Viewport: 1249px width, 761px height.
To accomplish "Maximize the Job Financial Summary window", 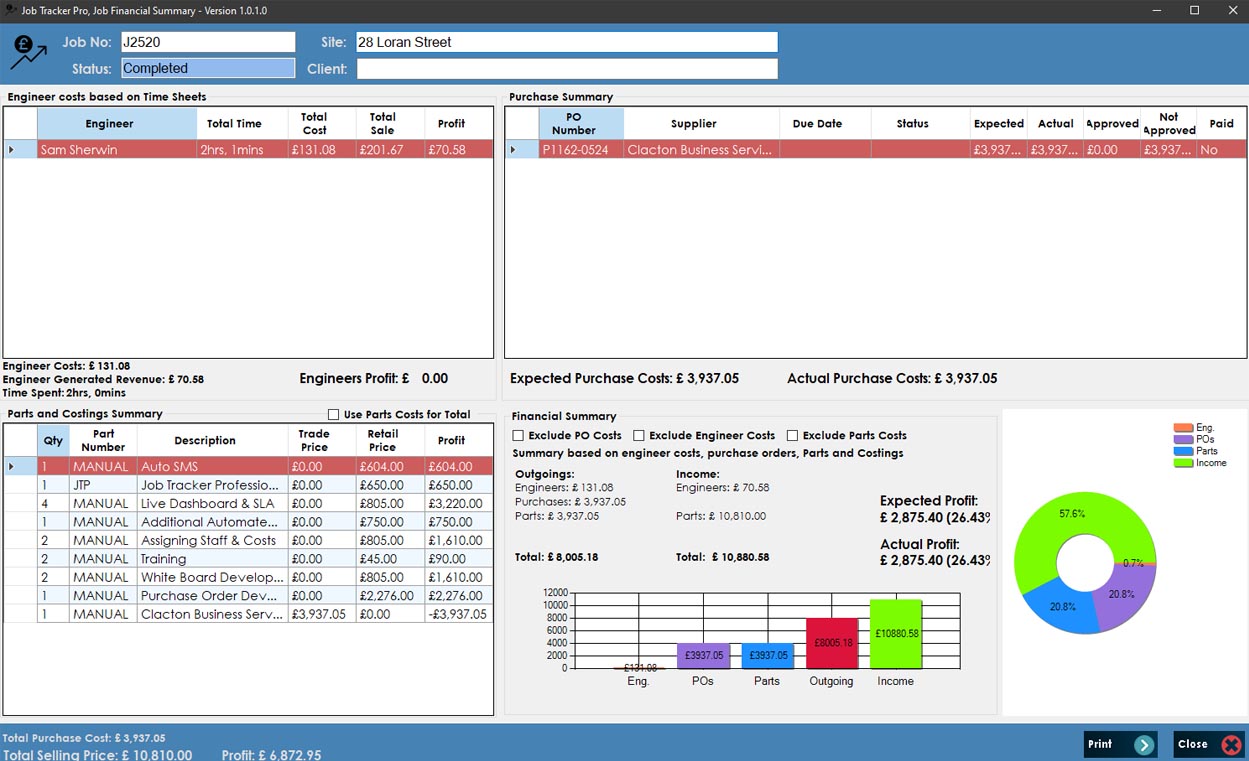I will pos(1194,10).
